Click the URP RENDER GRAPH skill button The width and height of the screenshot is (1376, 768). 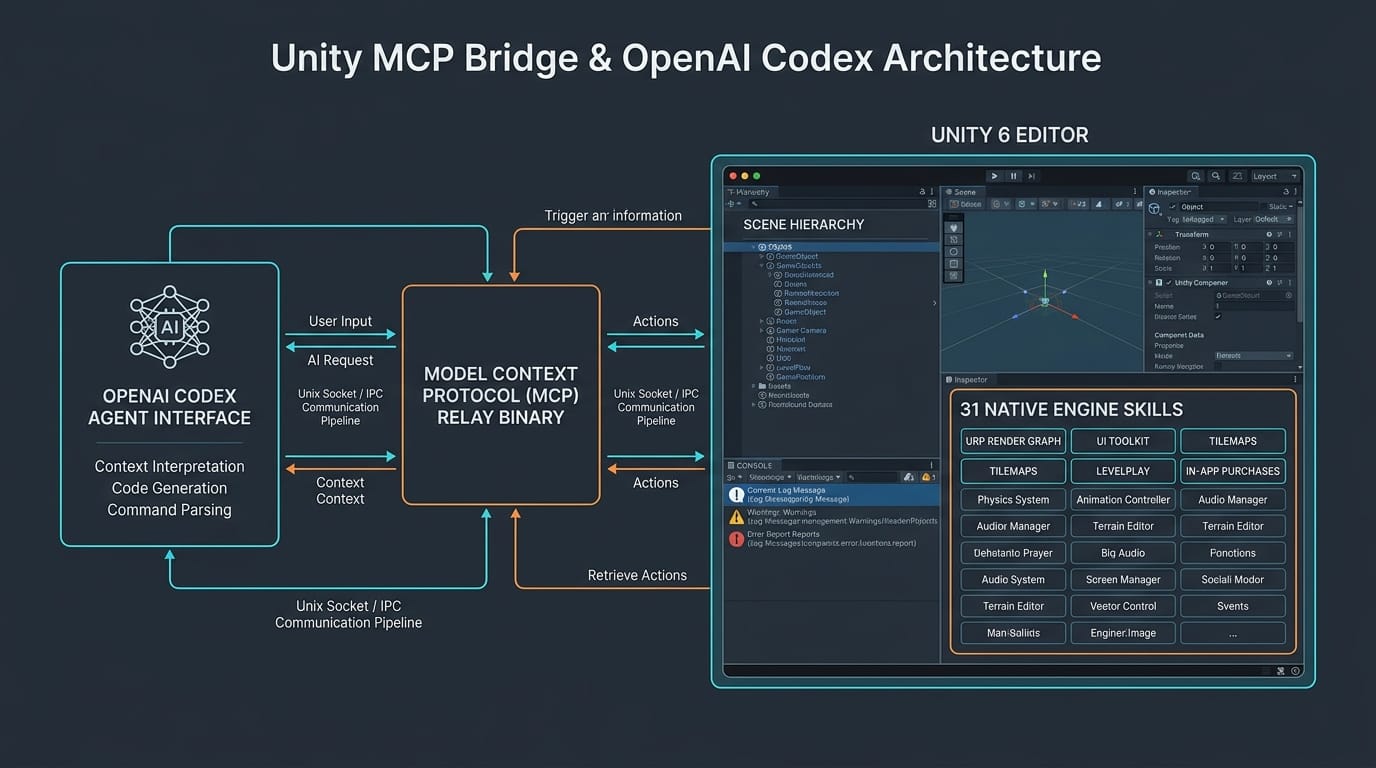tap(1013, 441)
